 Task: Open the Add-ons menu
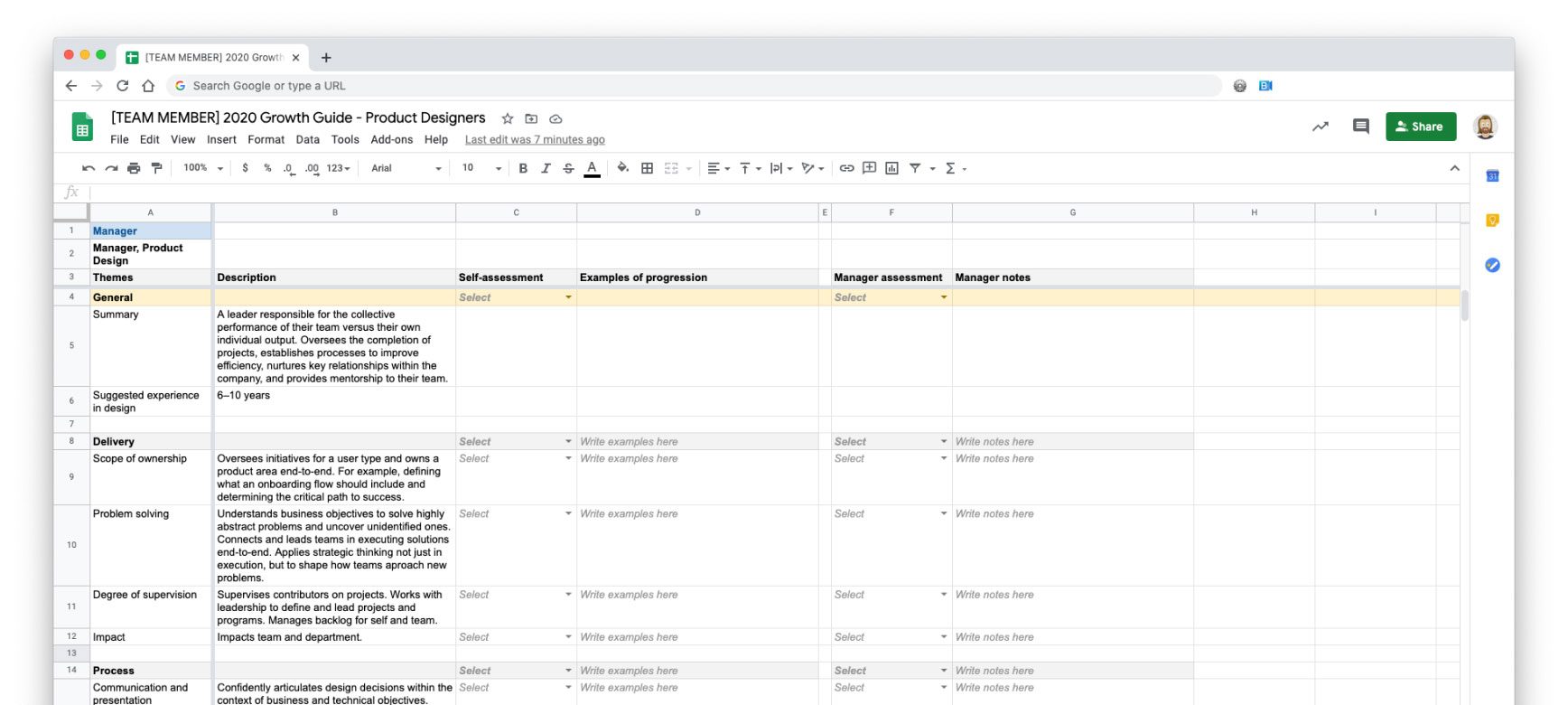click(x=391, y=140)
